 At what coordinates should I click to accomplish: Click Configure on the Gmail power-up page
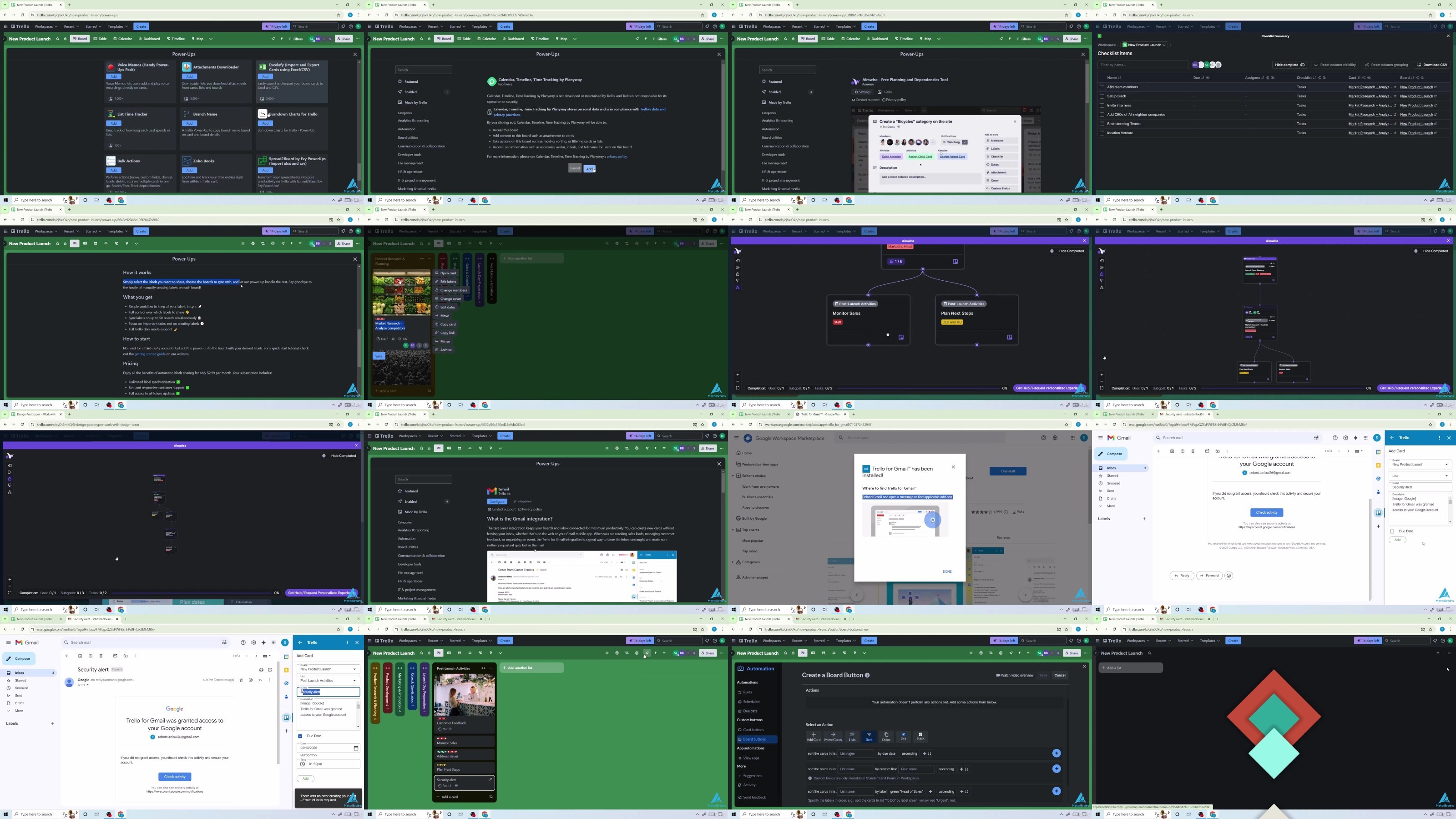[497, 501]
